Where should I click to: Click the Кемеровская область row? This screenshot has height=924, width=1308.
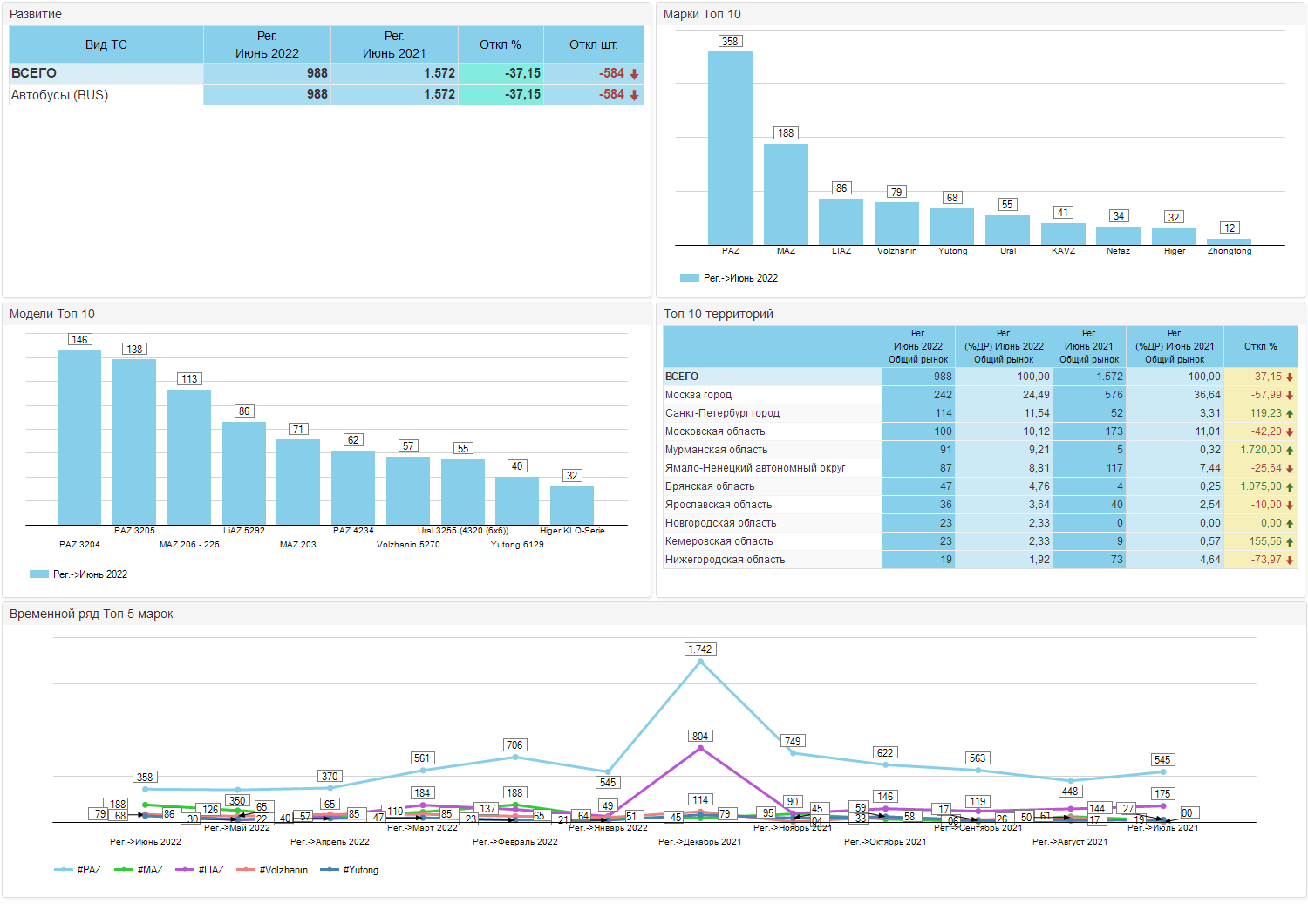(x=980, y=541)
